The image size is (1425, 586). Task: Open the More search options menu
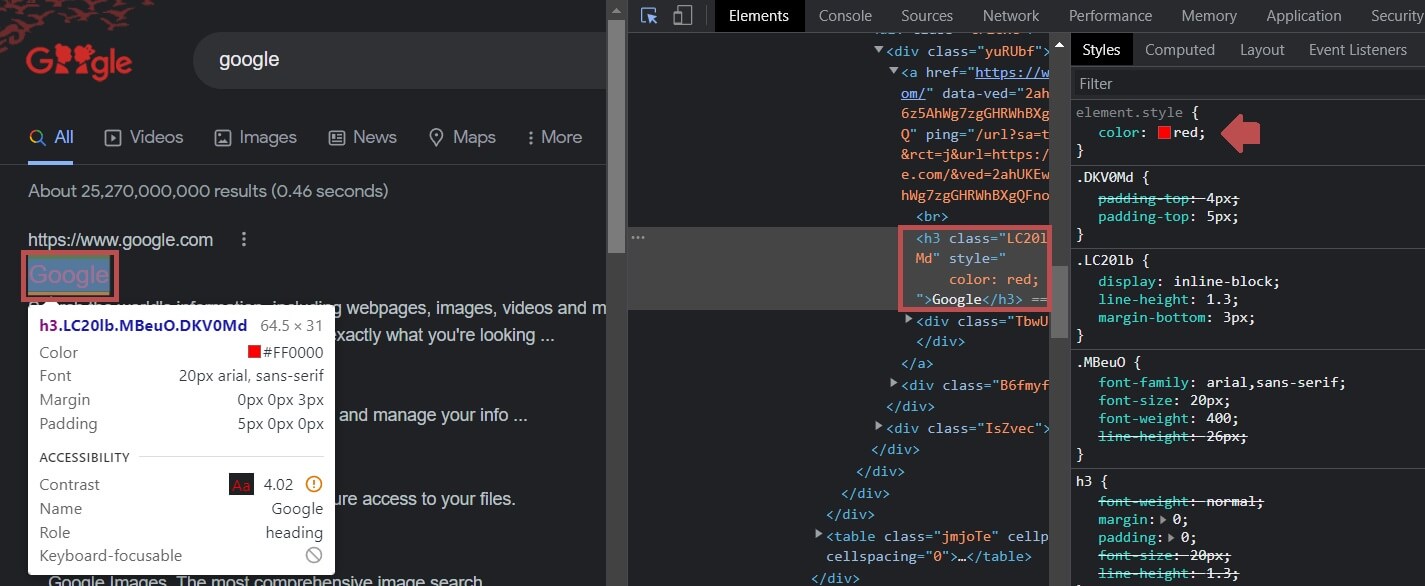pyautogui.click(x=555, y=137)
